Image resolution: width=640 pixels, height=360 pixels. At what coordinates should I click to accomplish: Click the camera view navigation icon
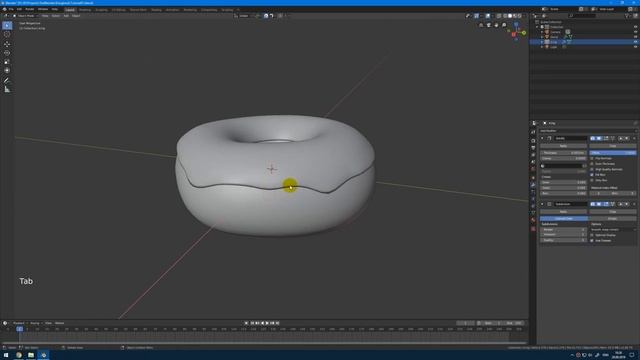[x=489, y=25]
